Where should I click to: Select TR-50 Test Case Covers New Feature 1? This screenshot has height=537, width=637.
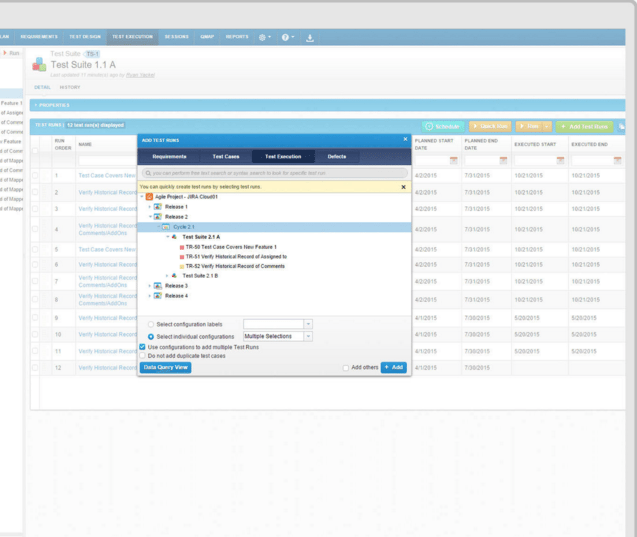pos(231,247)
